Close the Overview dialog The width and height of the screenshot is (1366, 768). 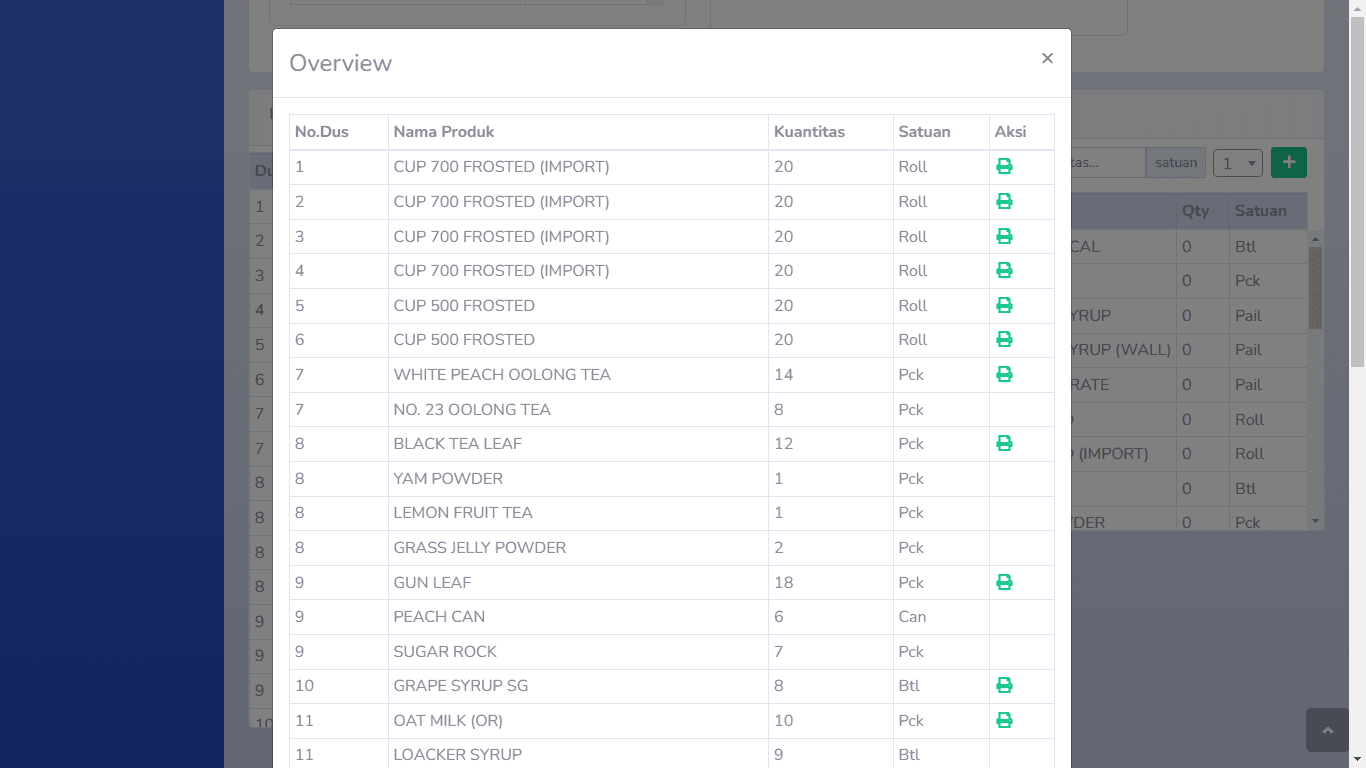1047,58
